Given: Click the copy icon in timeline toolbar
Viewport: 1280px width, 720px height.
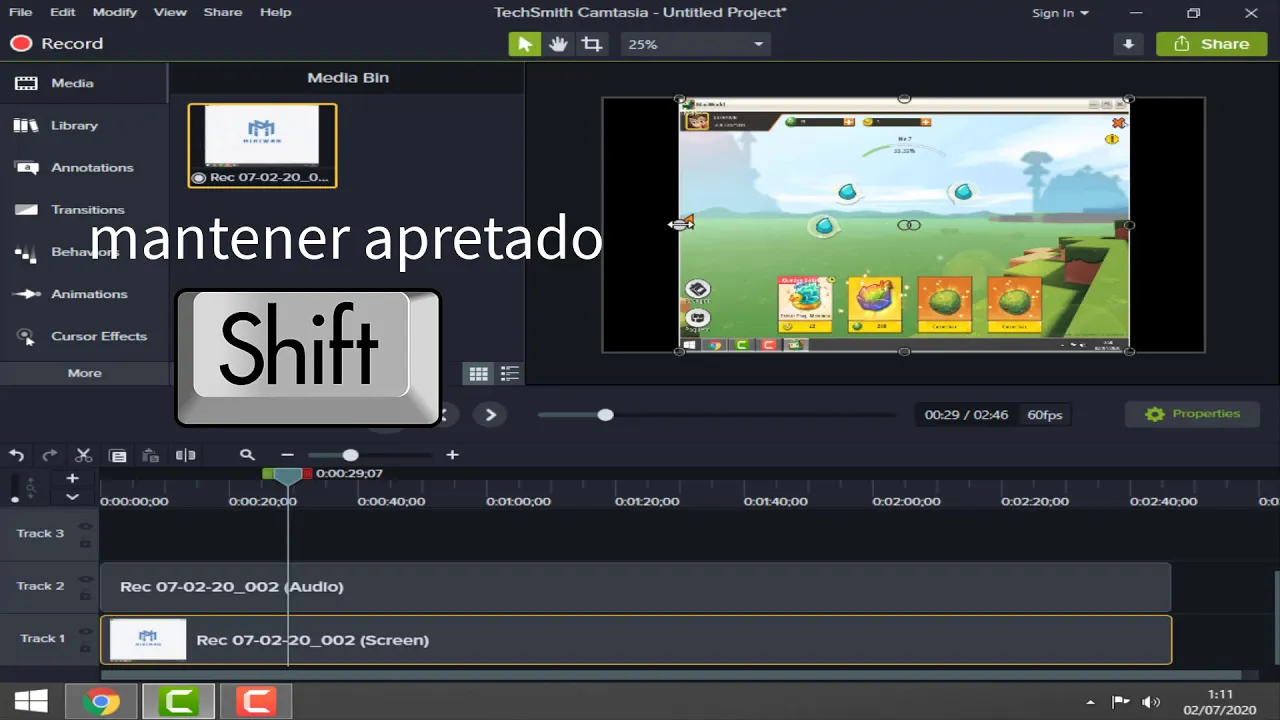Looking at the screenshot, I should pyautogui.click(x=118, y=455).
